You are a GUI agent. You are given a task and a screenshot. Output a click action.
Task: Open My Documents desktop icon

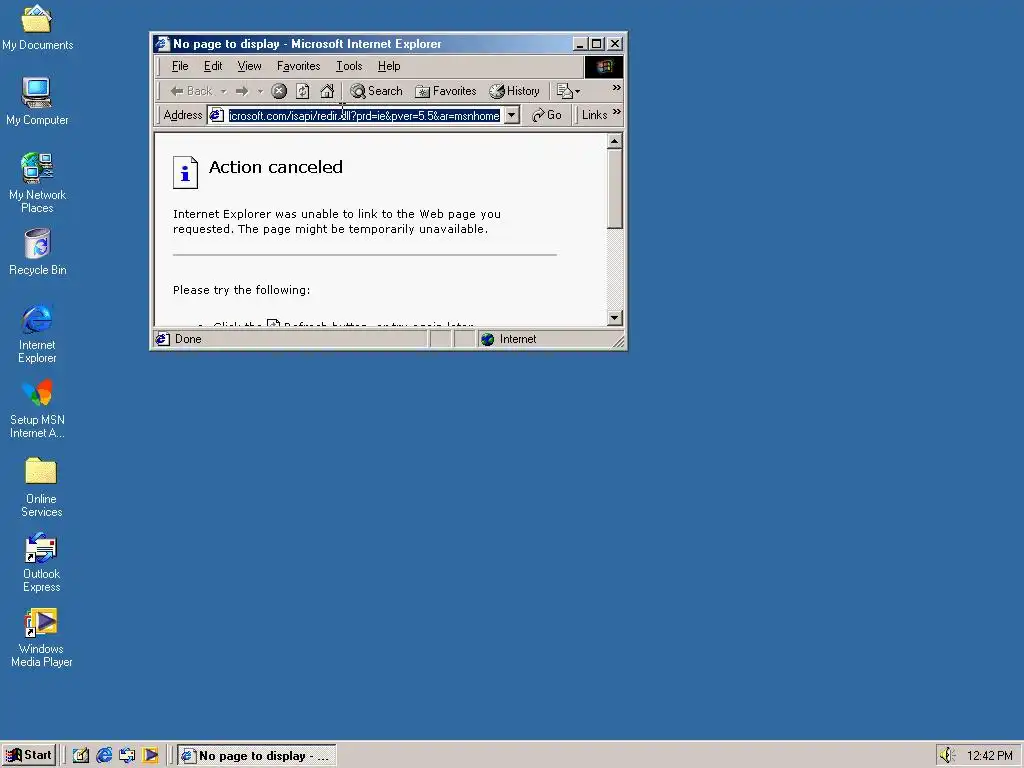[37, 27]
